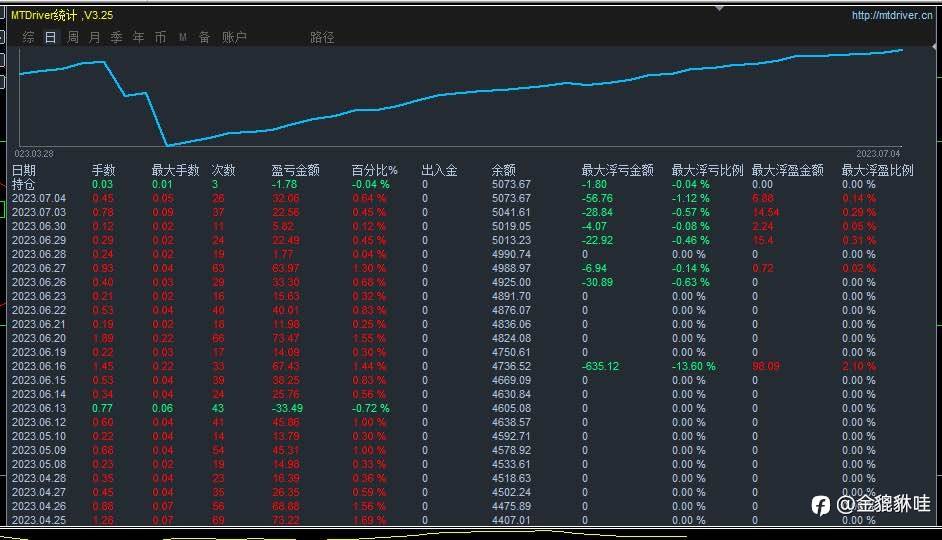This screenshot has width=942, height=540.
Task: Click the 4736.52 balance value
Action: (x=511, y=366)
